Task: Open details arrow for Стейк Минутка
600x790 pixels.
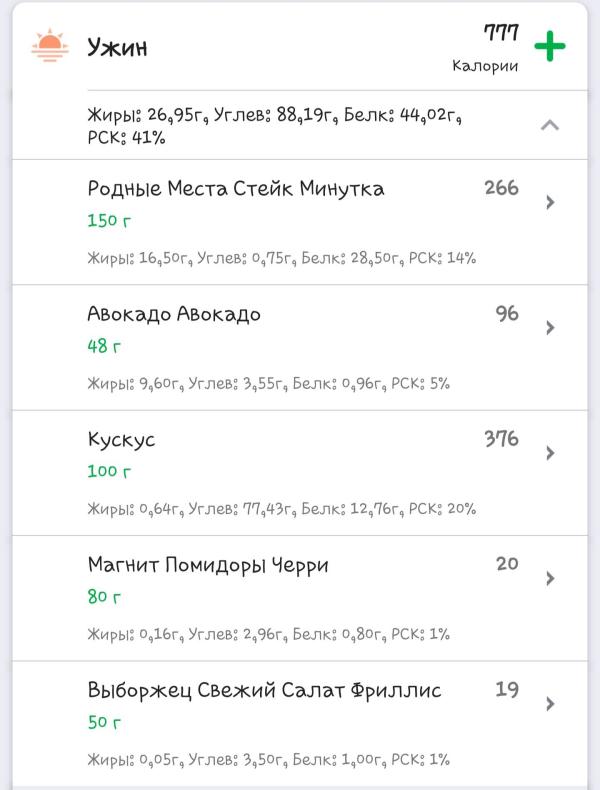Action: point(550,202)
